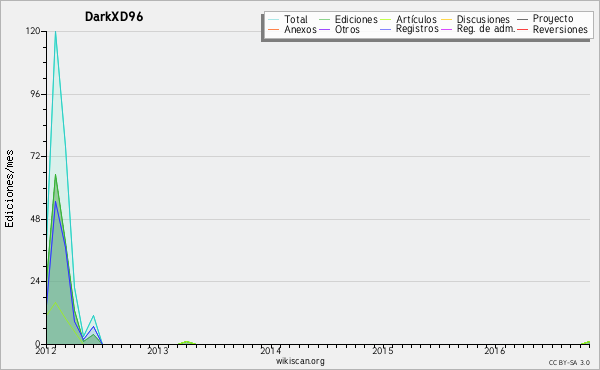
Task: Click the Ediciones/mes y-axis label
Action: coord(9,189)
